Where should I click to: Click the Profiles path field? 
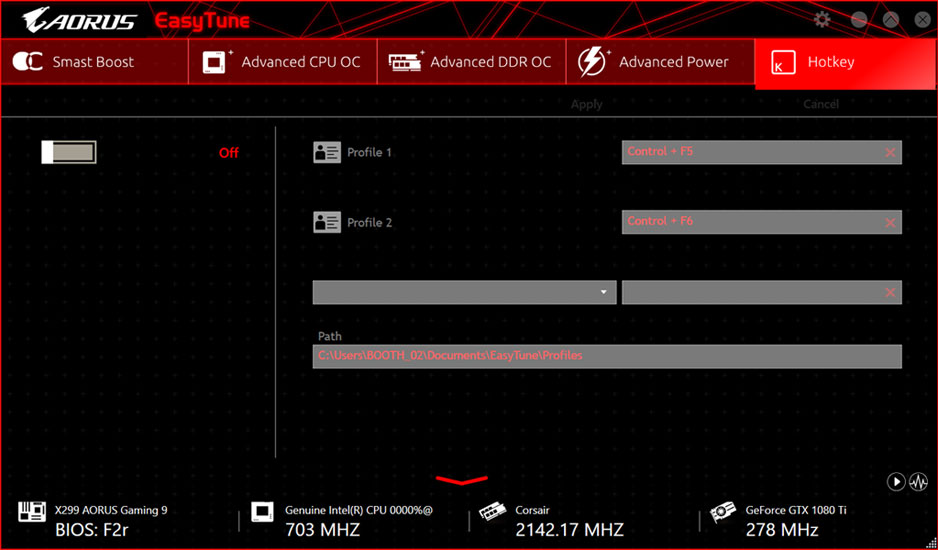click(606, 356)
